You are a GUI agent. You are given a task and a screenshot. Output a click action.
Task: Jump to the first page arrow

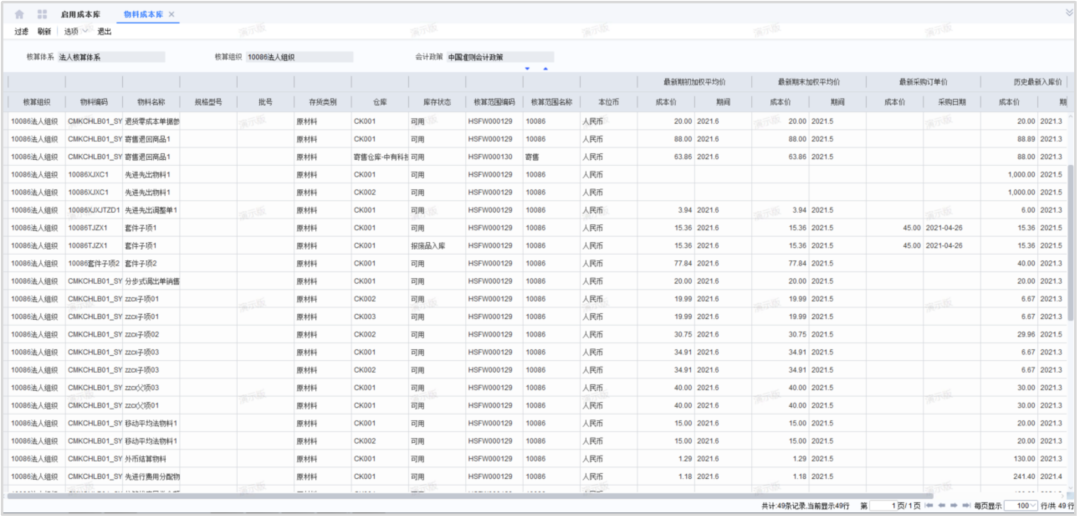coord(929,506)
